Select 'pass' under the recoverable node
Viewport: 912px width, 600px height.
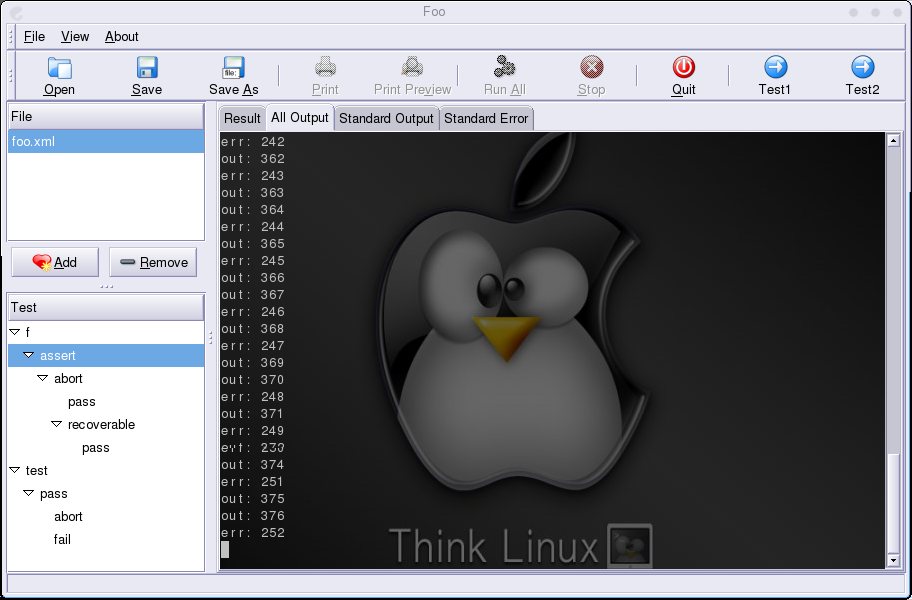(x=96, y=448)
